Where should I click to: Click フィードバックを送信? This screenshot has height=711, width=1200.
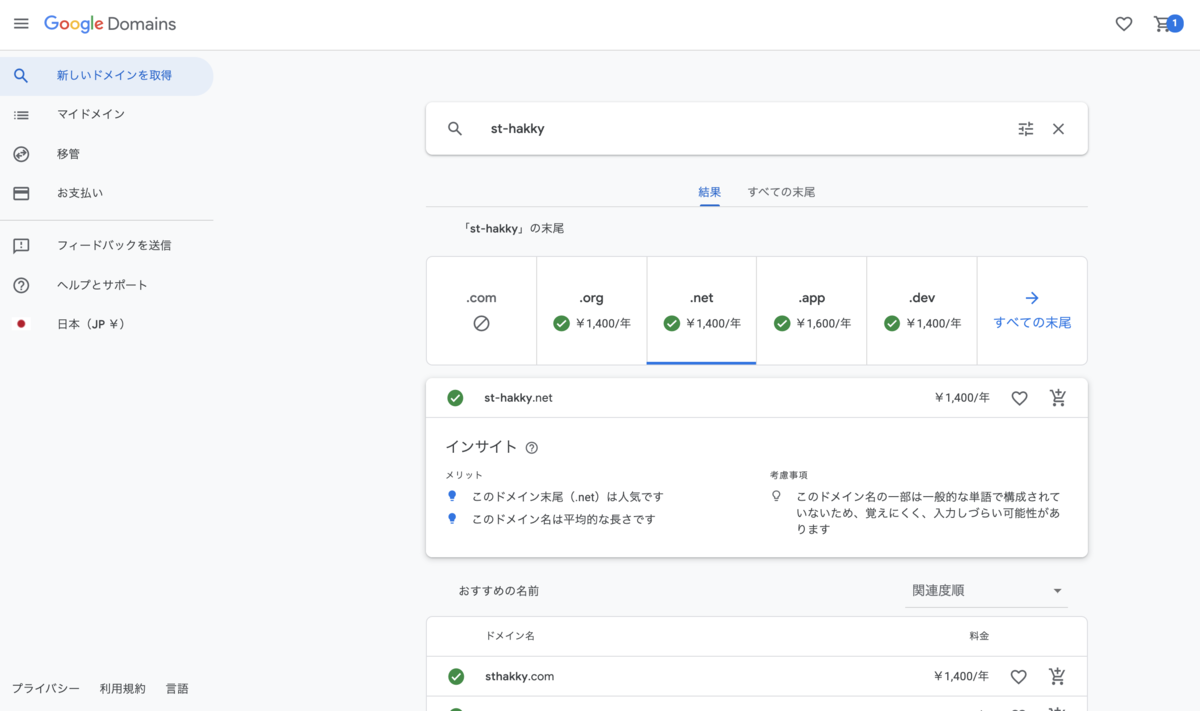pyautogui.click(x=106, y=246)
